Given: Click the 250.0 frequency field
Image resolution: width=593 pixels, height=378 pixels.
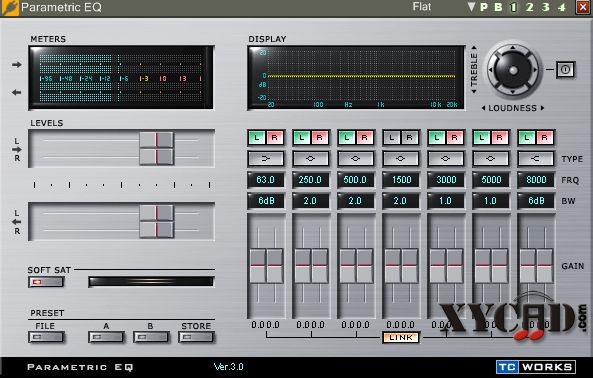Looking at the screenshot, I should 311,180.
